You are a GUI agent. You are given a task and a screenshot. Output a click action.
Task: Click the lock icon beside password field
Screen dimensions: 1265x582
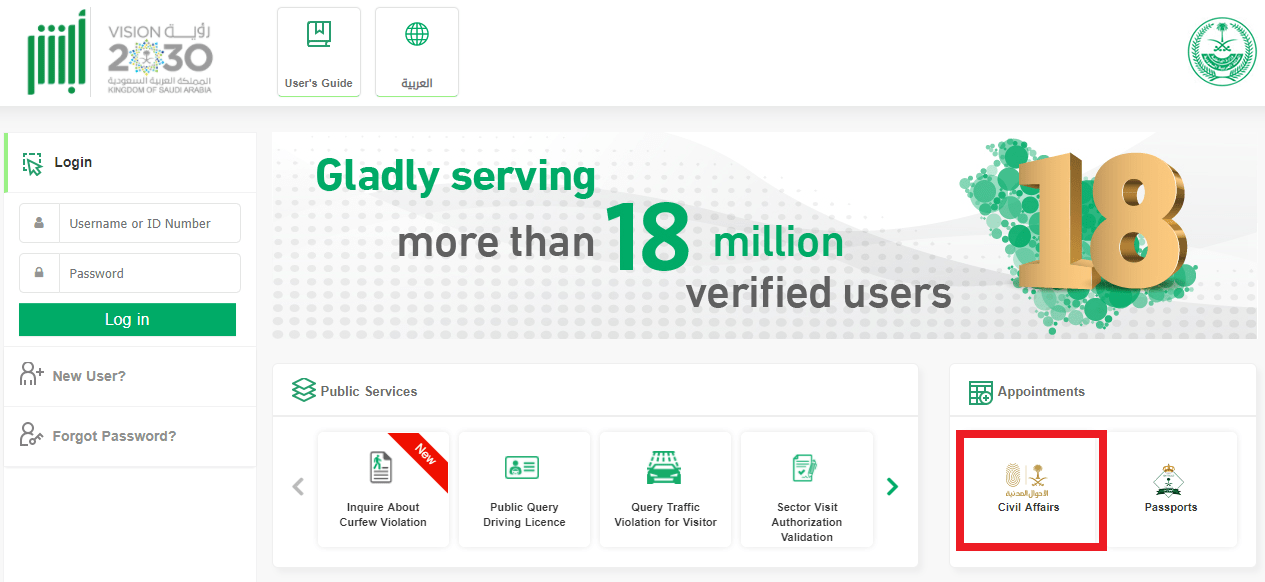pyautogui.click(x=40, y=273)
